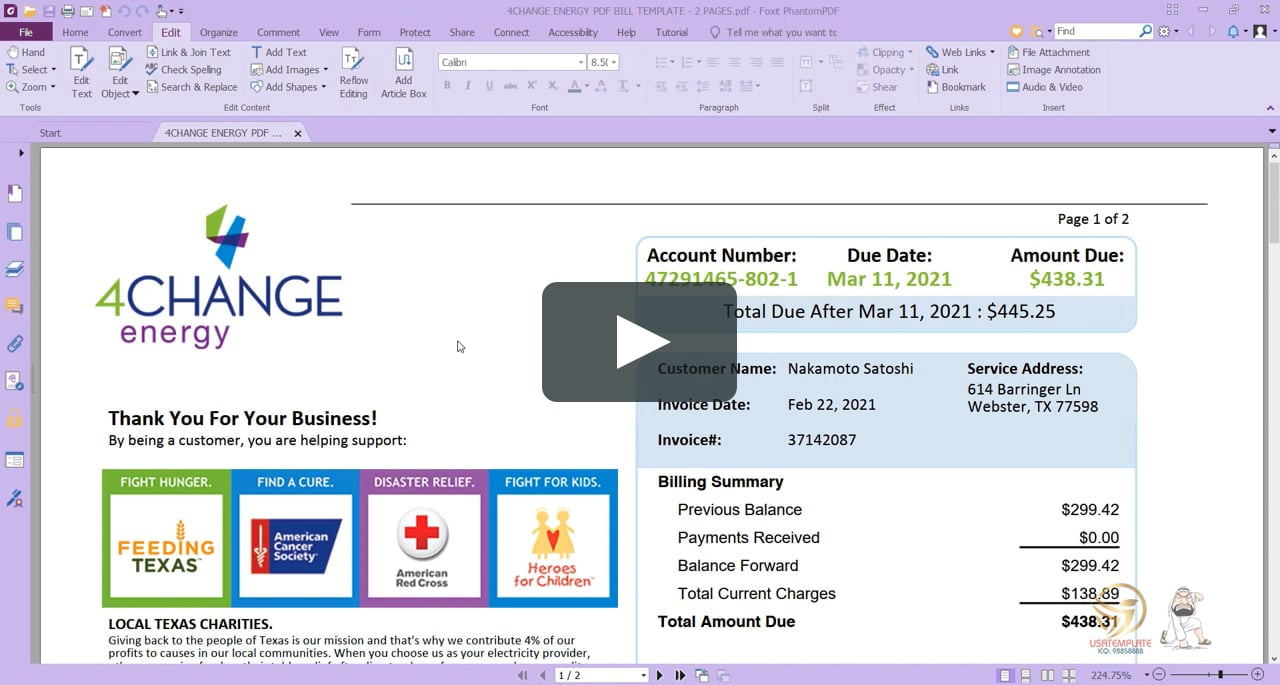Viewport: 1280px width, 685px height.
Task: Toggle Underline formatting
Action: (x=489, y=86)
